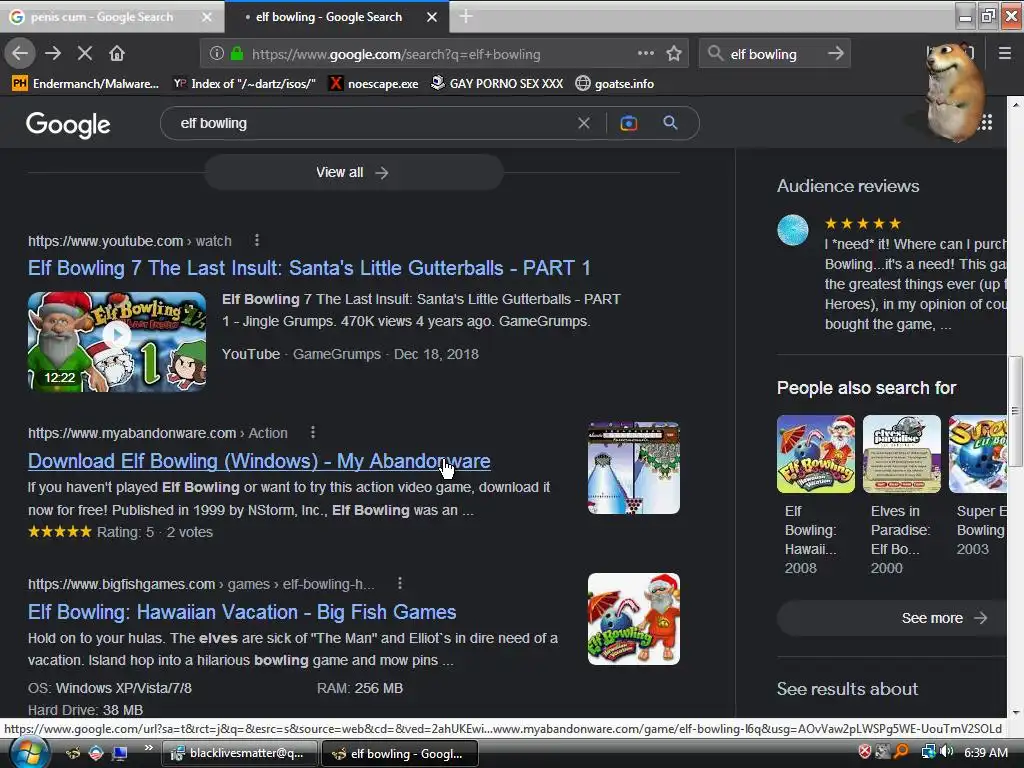
Task: Close the elf bowling Google Search tab
Action: 432,17
